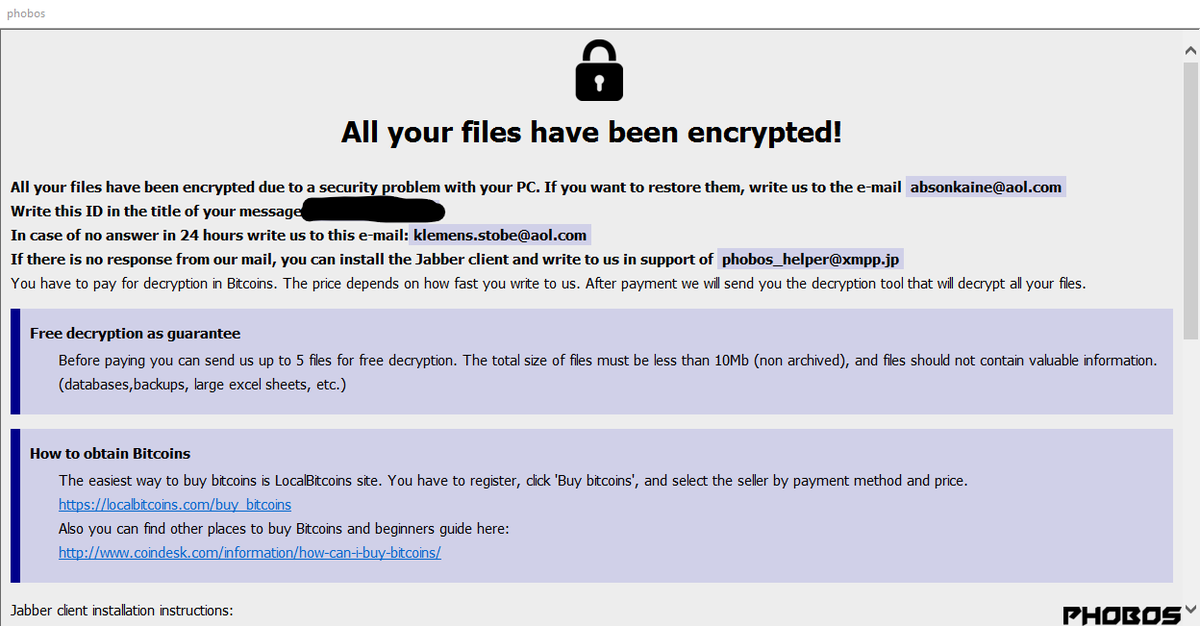The image size is (1200, 626).
Task: Click the blacked-out ID field
Action: pyautogui.click(x=373, y=210)
